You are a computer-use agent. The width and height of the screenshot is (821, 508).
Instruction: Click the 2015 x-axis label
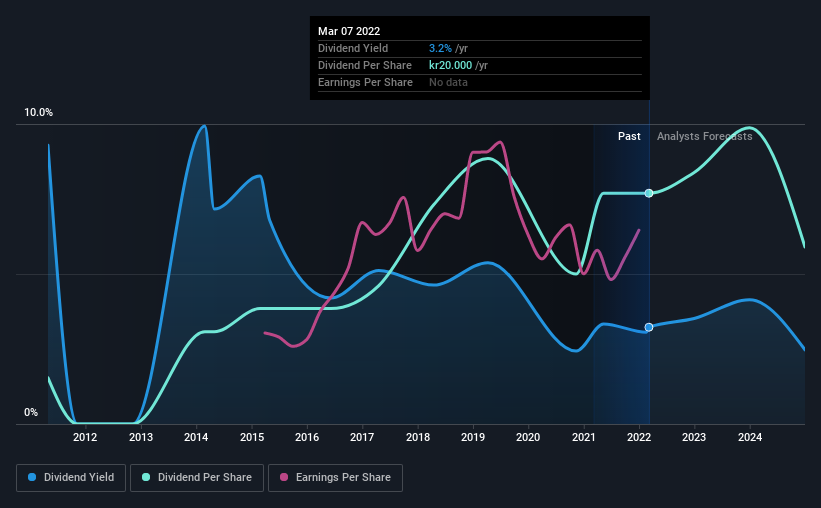252,437
